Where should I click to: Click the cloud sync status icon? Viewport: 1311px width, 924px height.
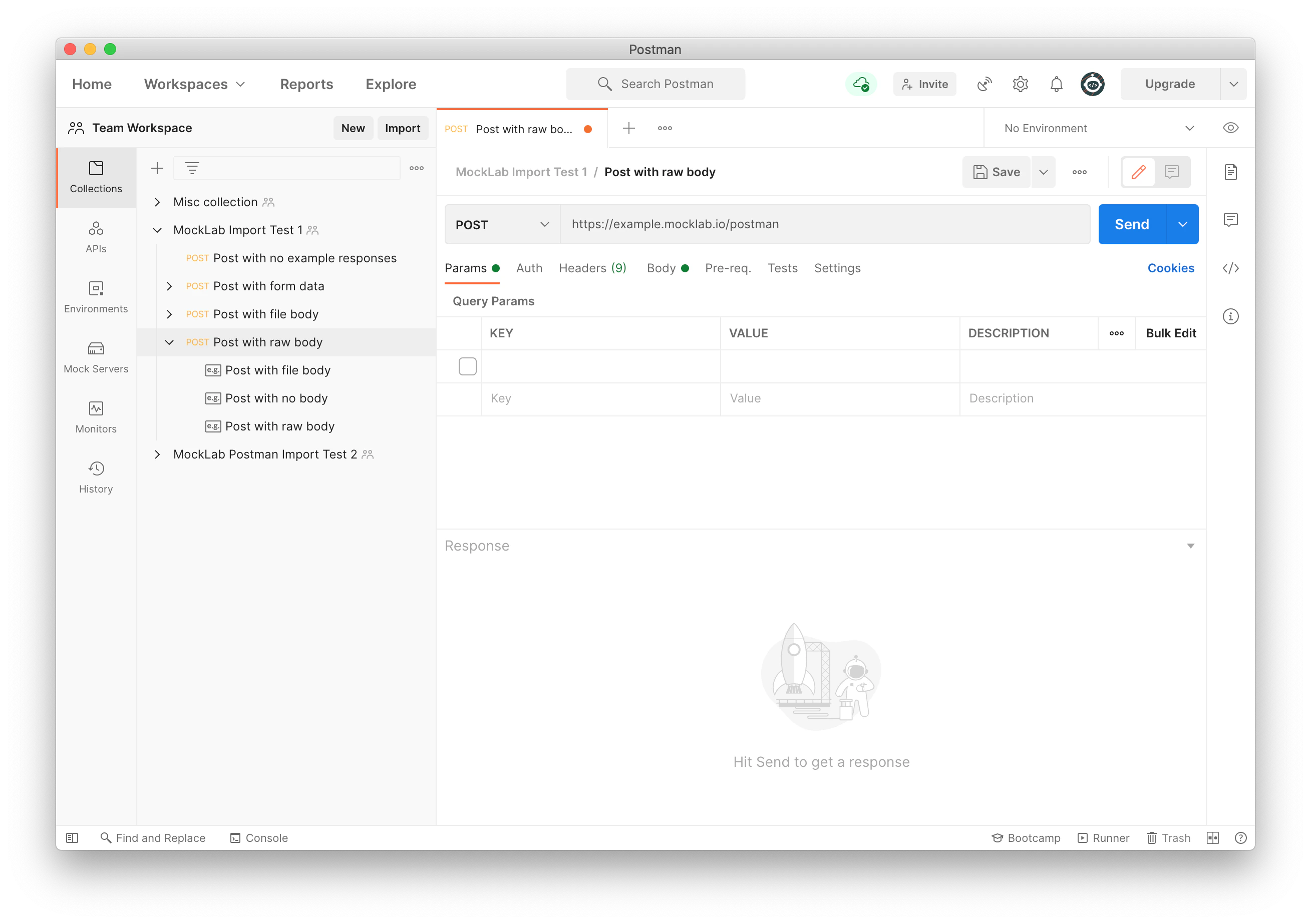click(861, 85)
